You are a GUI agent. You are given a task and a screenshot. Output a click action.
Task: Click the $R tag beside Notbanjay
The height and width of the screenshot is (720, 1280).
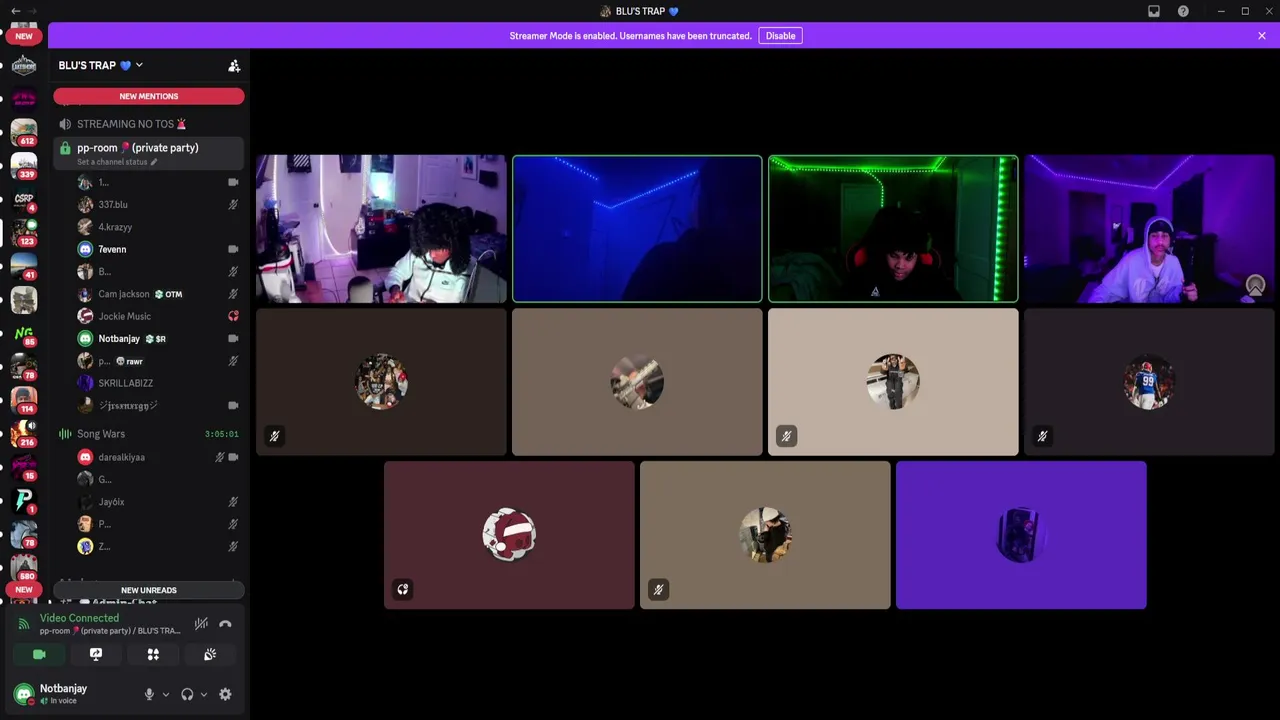pyautogui.click(x=155, y=339)
